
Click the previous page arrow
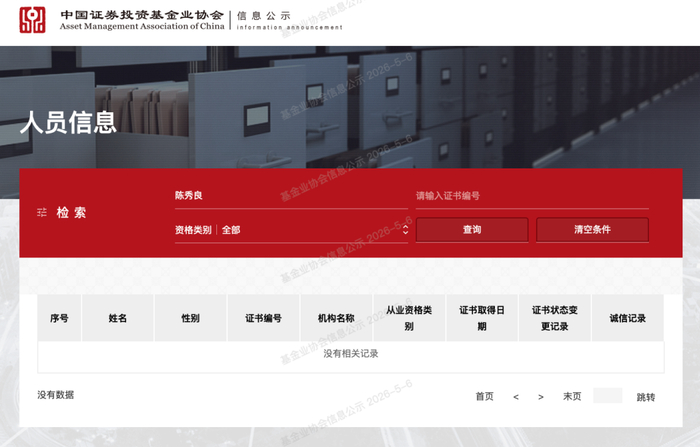pos(516,397)
